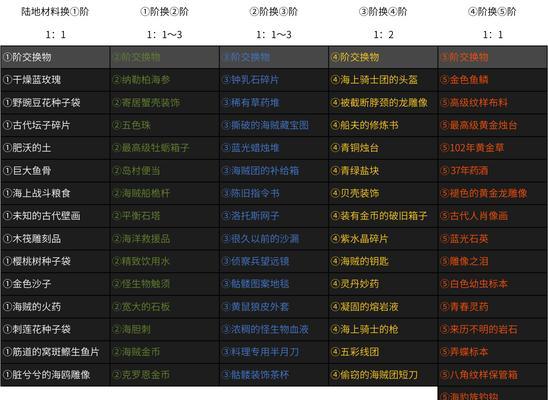Click the ③阶换④阶 heading
This screenshot has width=548, height=400.
click(383, 12)
